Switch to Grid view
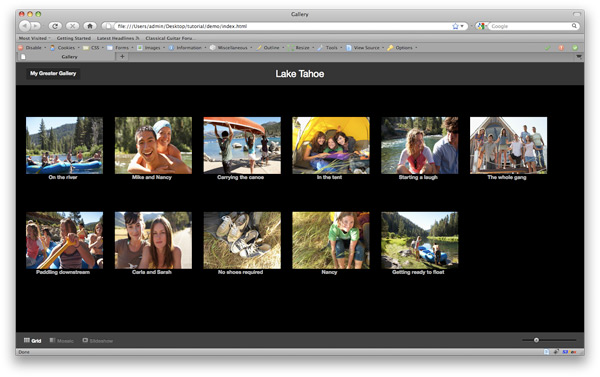This screenshot has width=600, height=377. point(33,341)
